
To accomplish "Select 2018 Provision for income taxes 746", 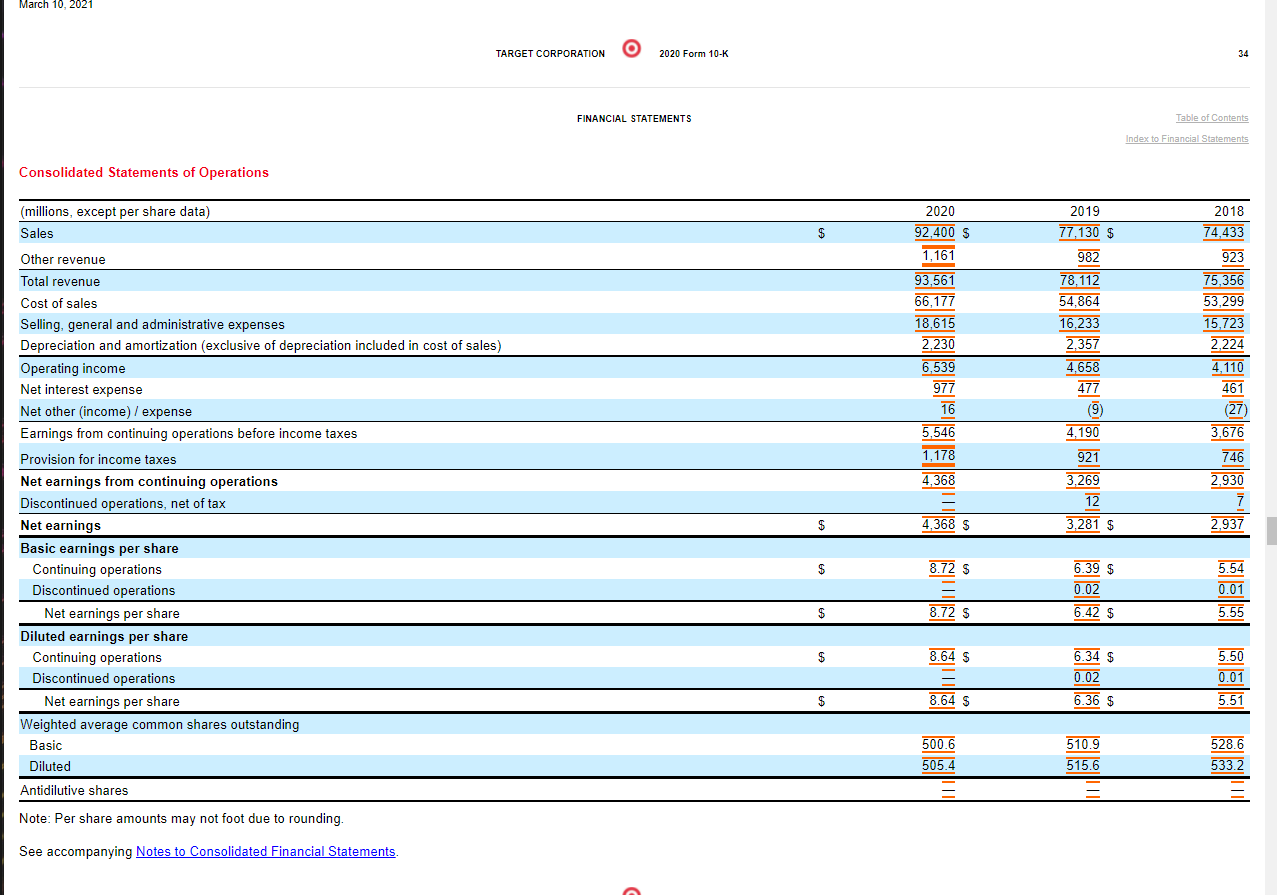I will coord(1233,458).
